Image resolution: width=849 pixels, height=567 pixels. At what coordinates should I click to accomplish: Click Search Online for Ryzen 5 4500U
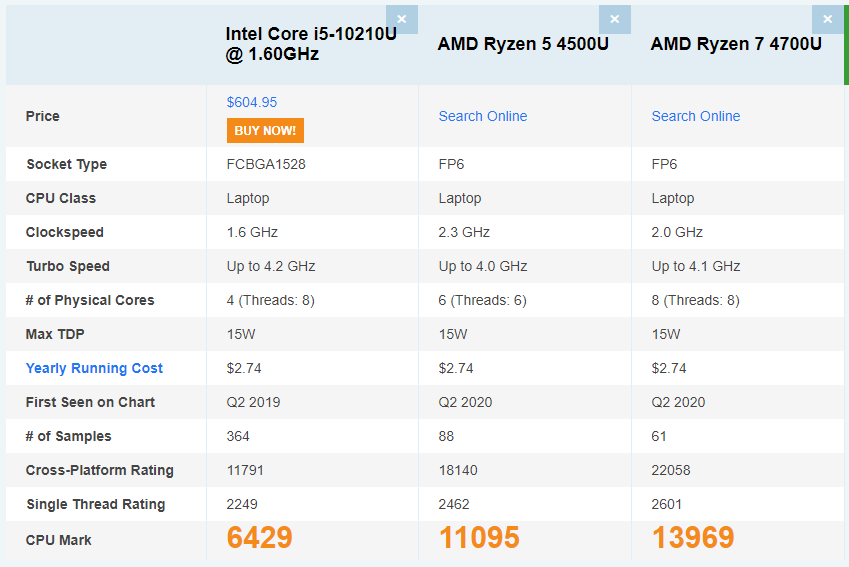click(483, 116)
